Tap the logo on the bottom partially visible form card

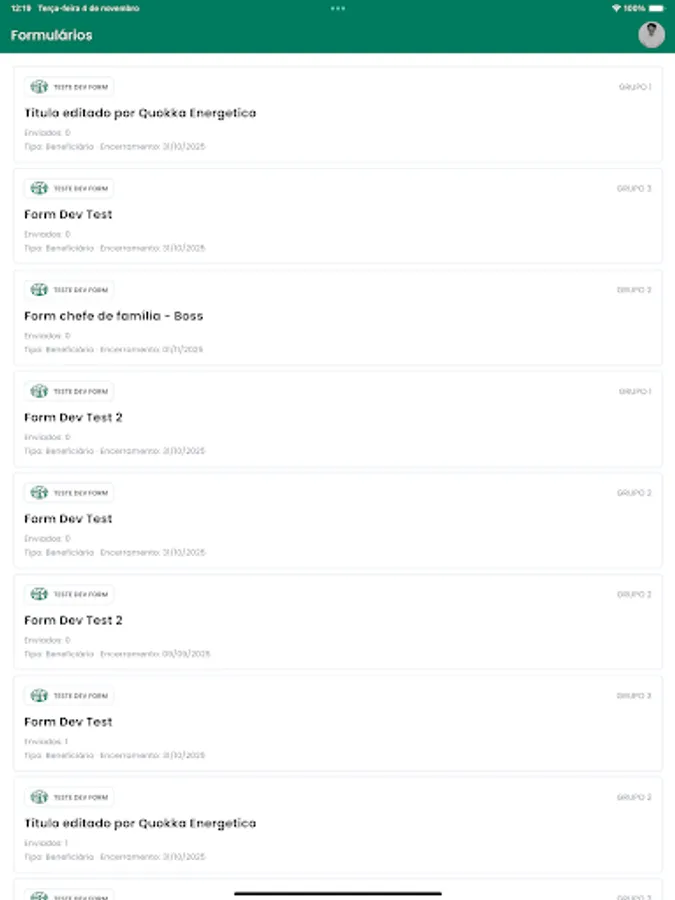point(40,895)
